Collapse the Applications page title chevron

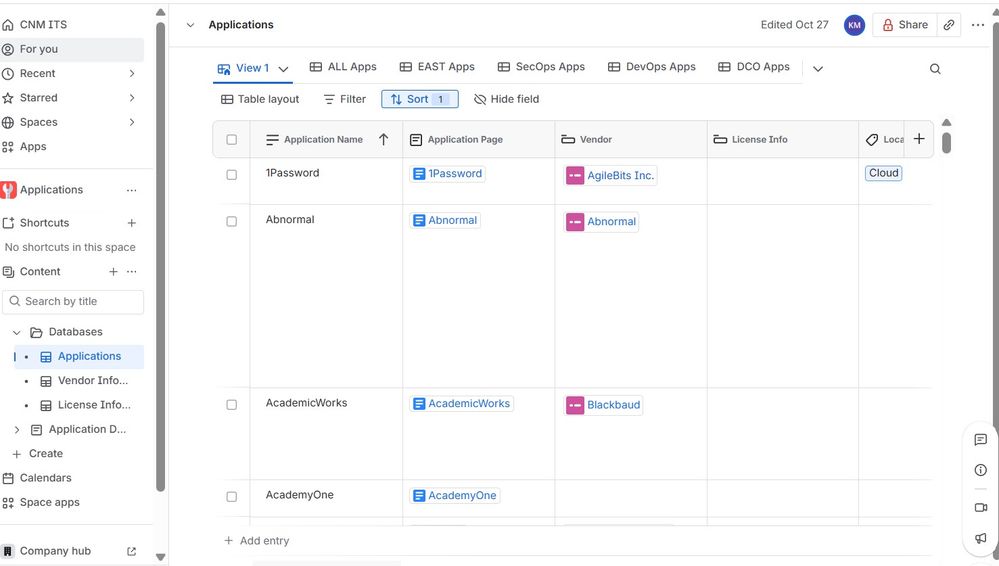coord(190,25)
